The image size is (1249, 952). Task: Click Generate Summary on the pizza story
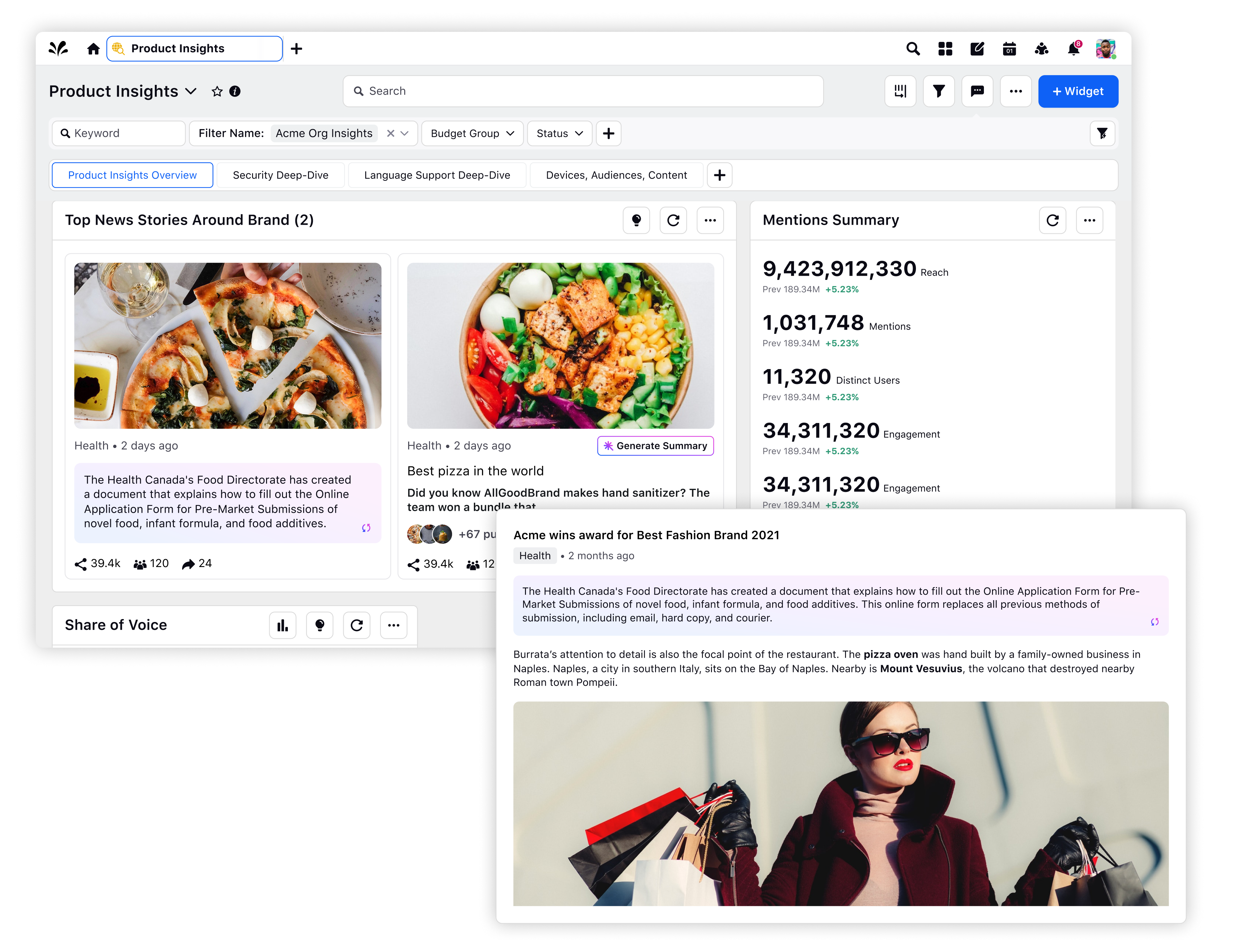tap(655, 446)
